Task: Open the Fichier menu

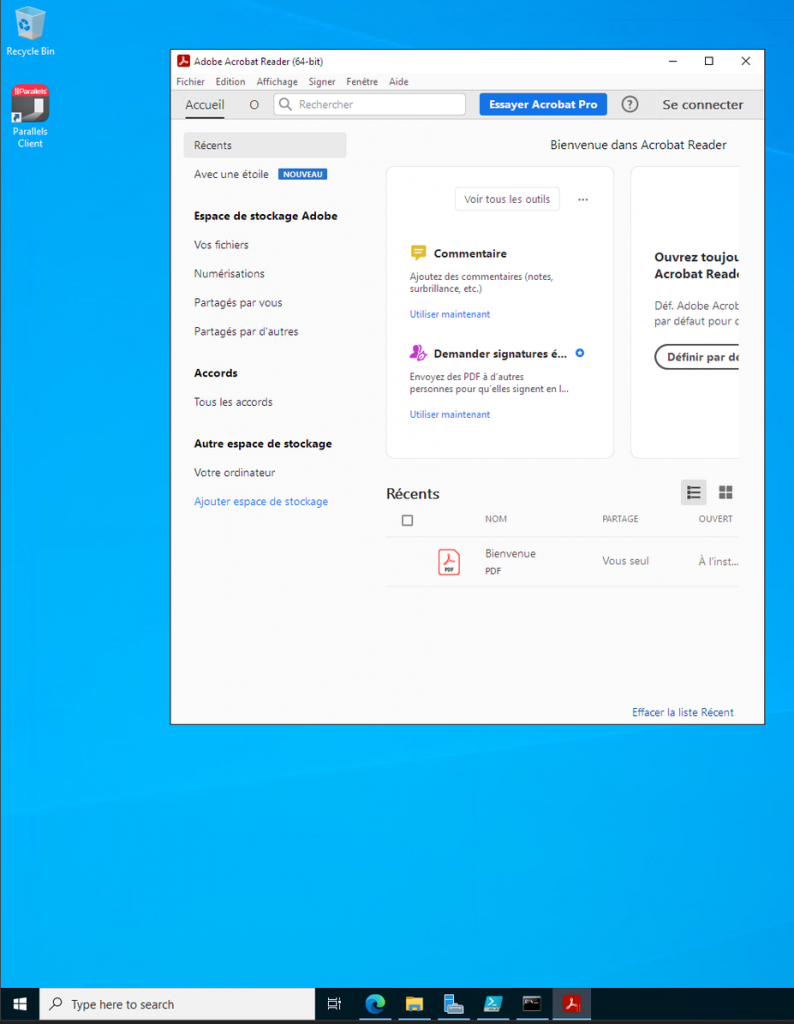Action: pos(190,82)
